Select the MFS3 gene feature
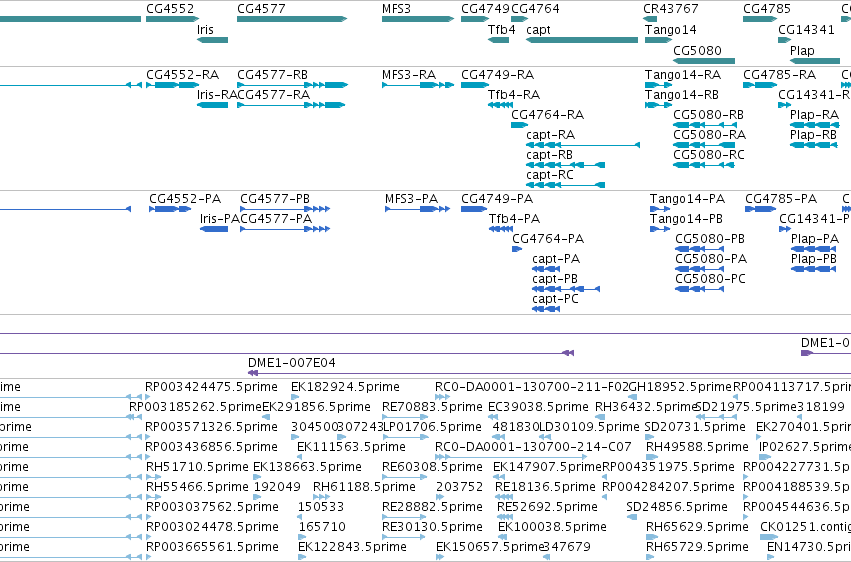The height and width of the screenshot is (562, 851). pyautogui.click(x=417, y=19)
